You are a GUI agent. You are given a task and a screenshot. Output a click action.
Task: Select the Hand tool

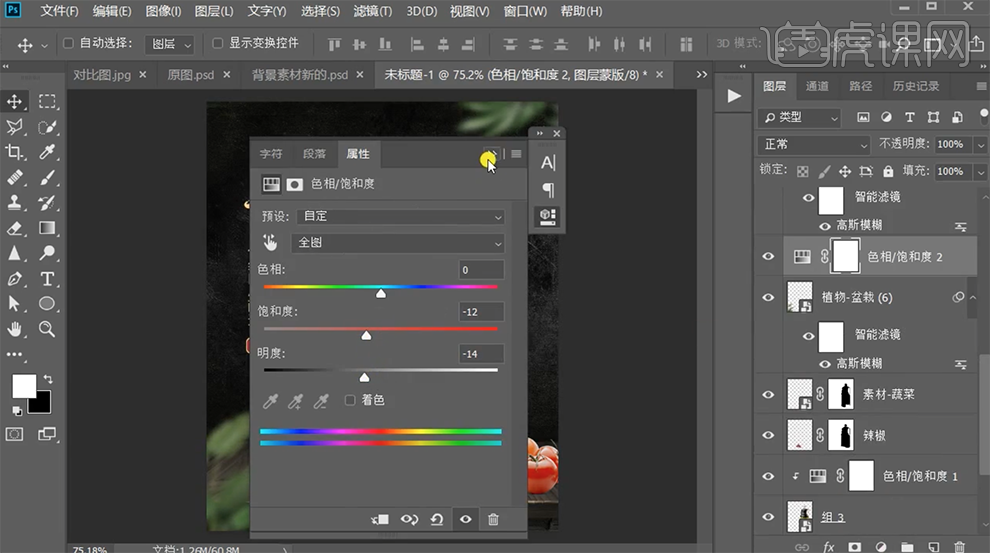(x=15, y=329)
